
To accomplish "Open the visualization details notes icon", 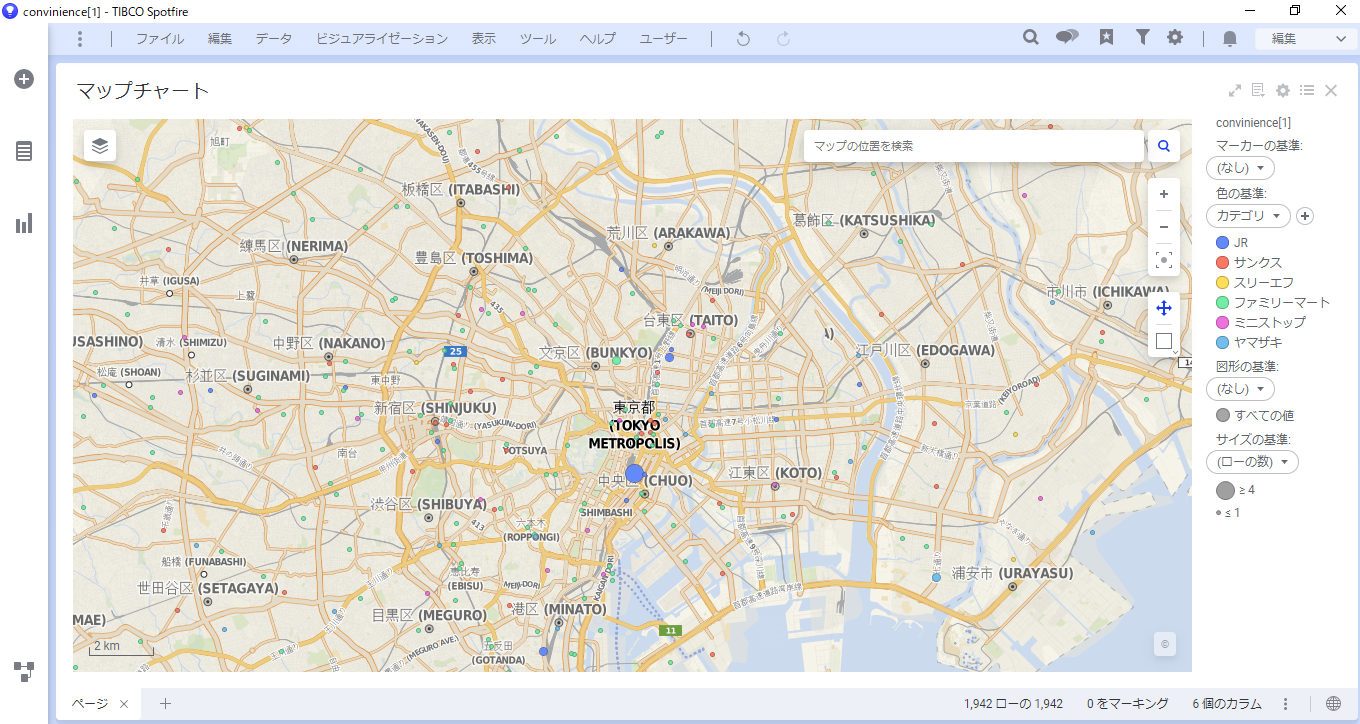I will pos(1259,91).
